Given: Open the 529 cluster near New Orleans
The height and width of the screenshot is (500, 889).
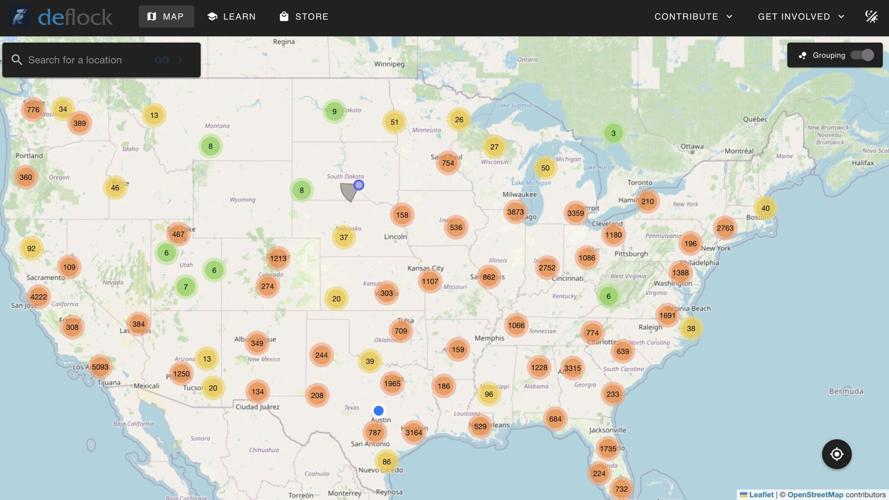Looking at the screenshot, I should click(x=480, y=426).
